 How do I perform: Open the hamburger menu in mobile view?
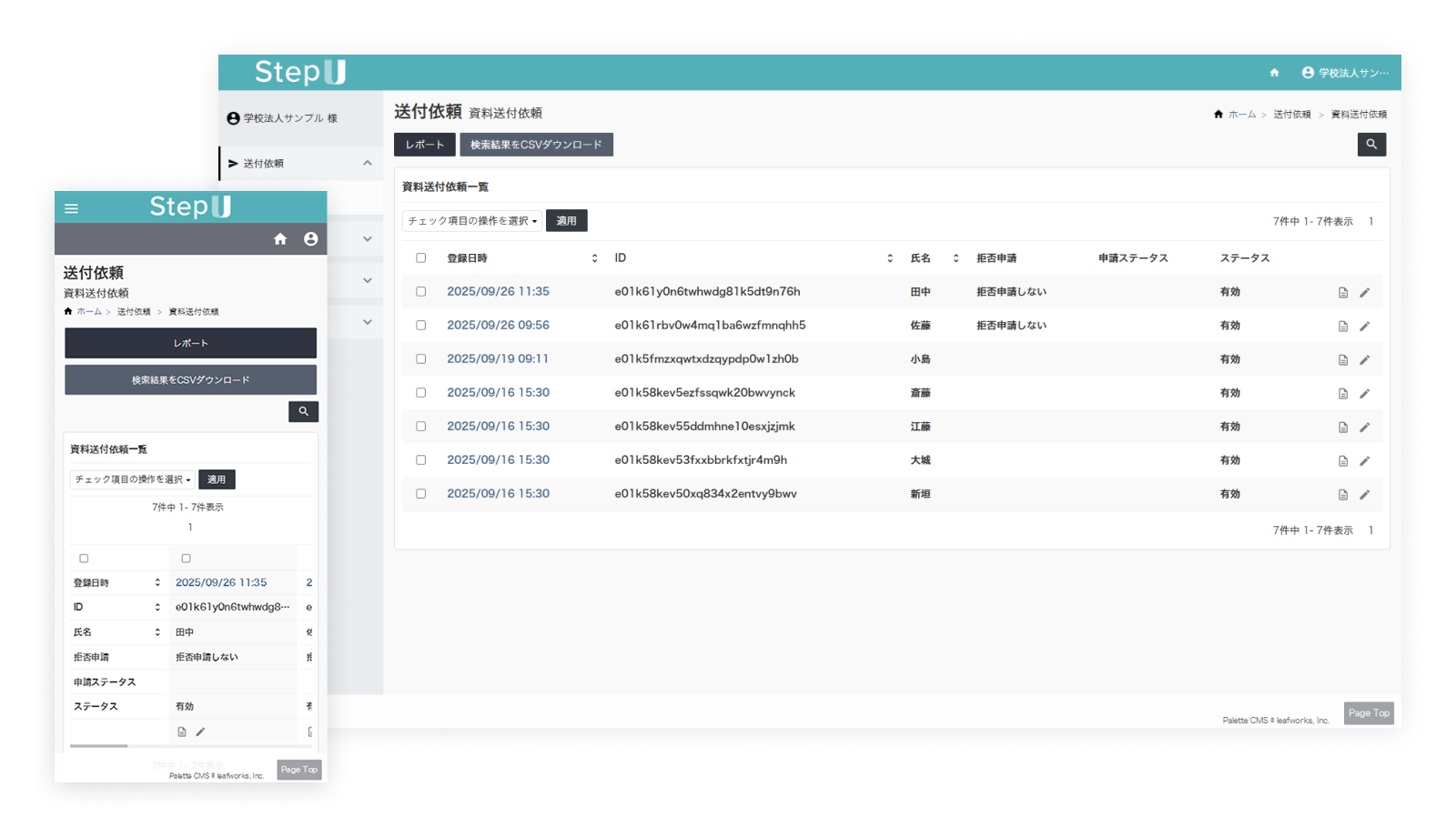pyautogui.click(x=71, y=208)
